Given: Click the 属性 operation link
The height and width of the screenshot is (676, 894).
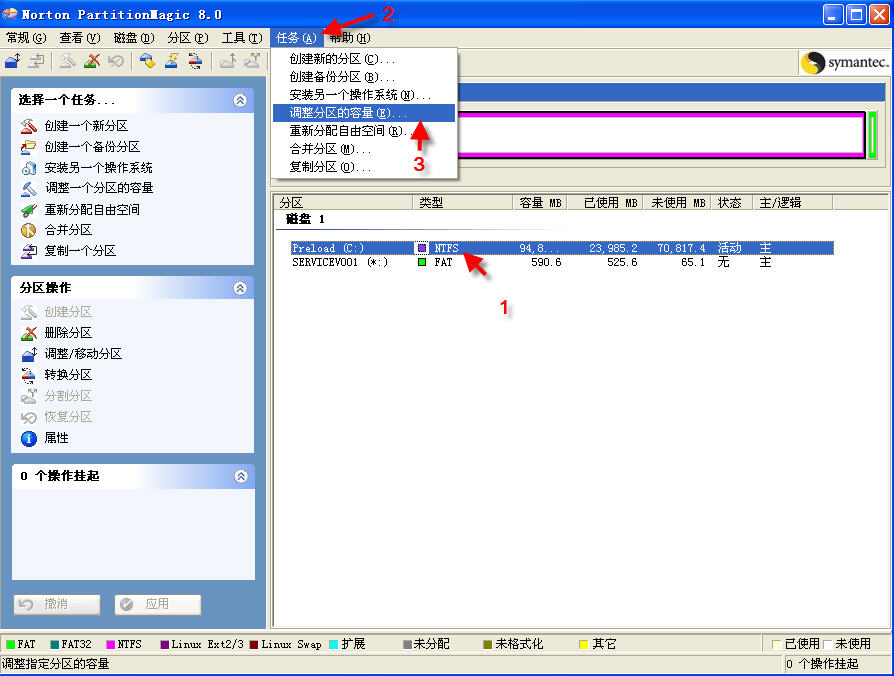Looking at the screenshot, I should (56, 438).
